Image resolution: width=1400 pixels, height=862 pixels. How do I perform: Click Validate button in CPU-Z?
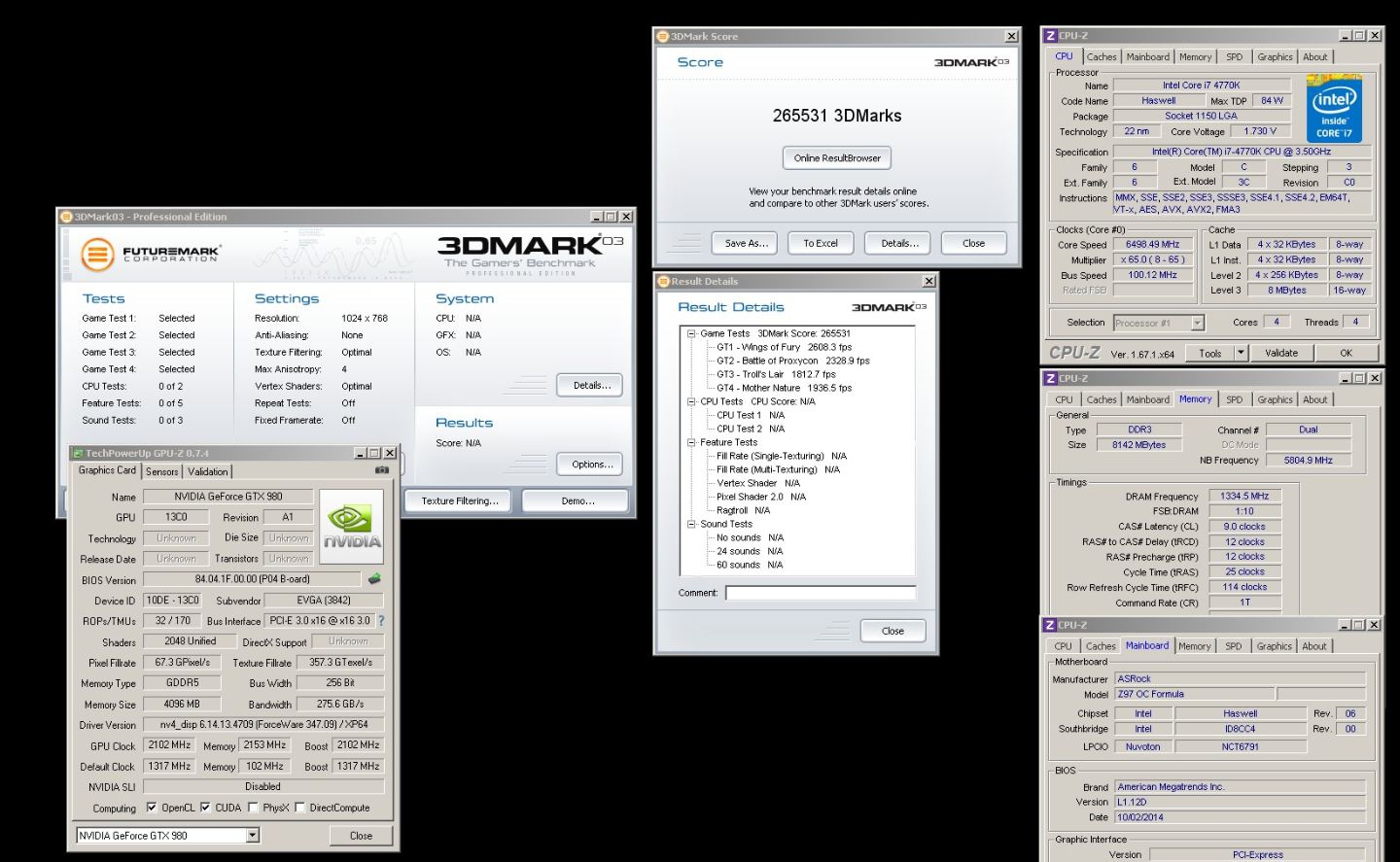pos(1281,353)
